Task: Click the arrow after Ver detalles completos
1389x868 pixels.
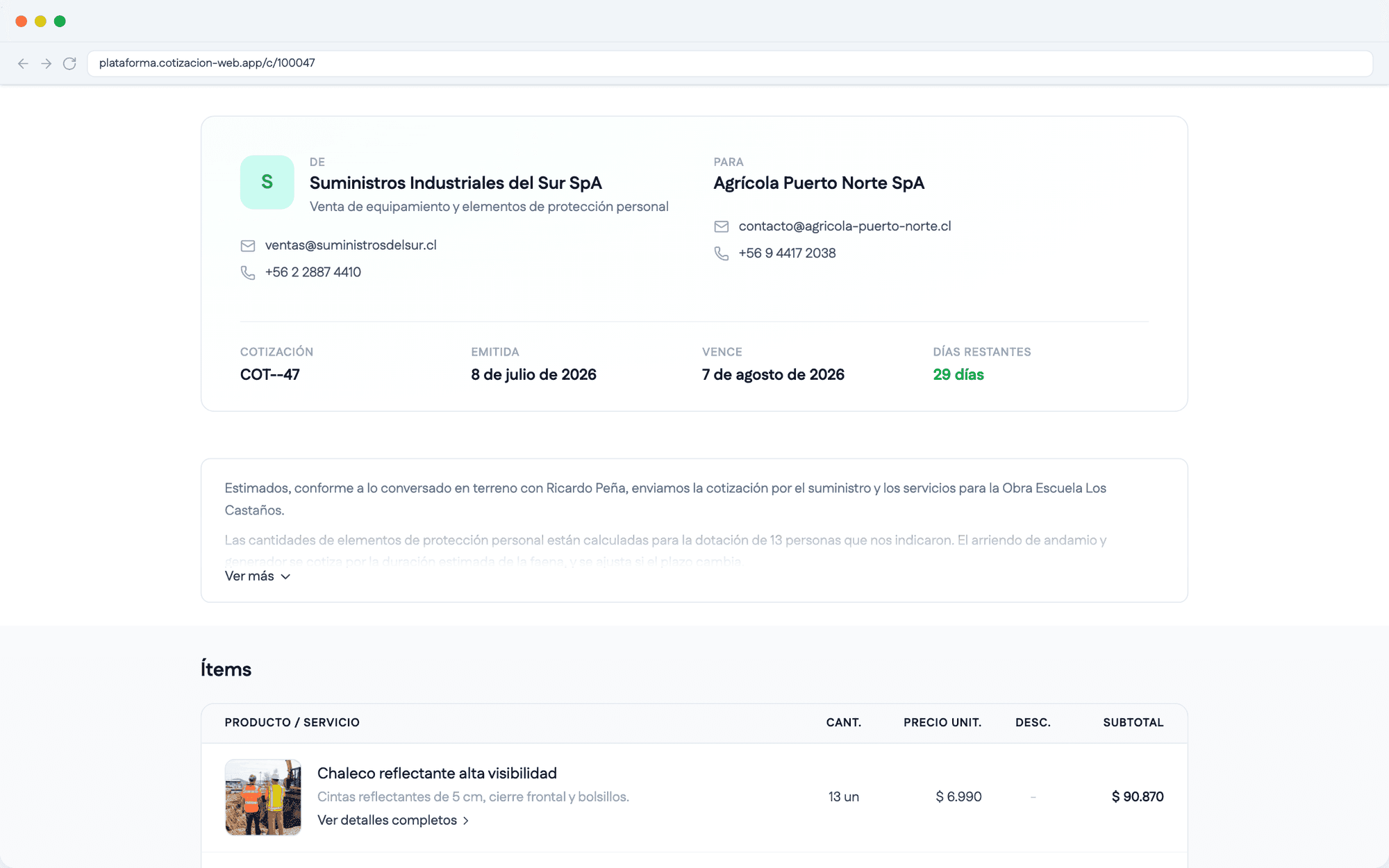Action: click(x=465, y=821)
